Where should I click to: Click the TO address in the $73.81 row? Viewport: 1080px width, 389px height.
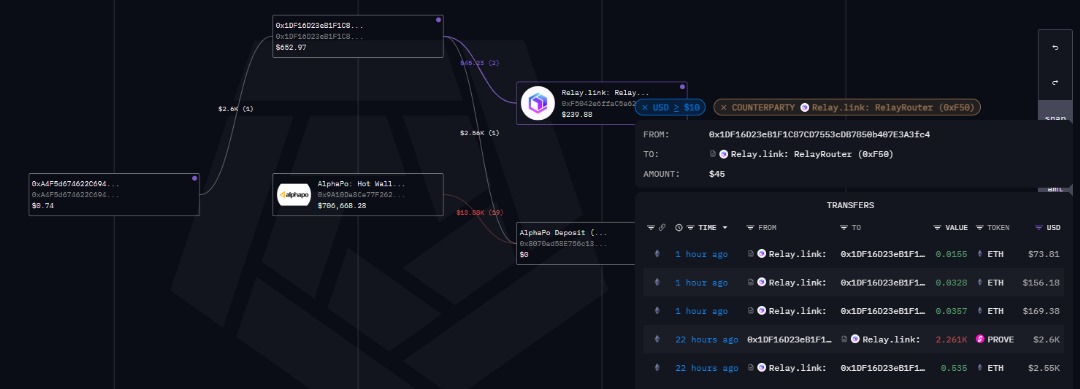(882, 254)
